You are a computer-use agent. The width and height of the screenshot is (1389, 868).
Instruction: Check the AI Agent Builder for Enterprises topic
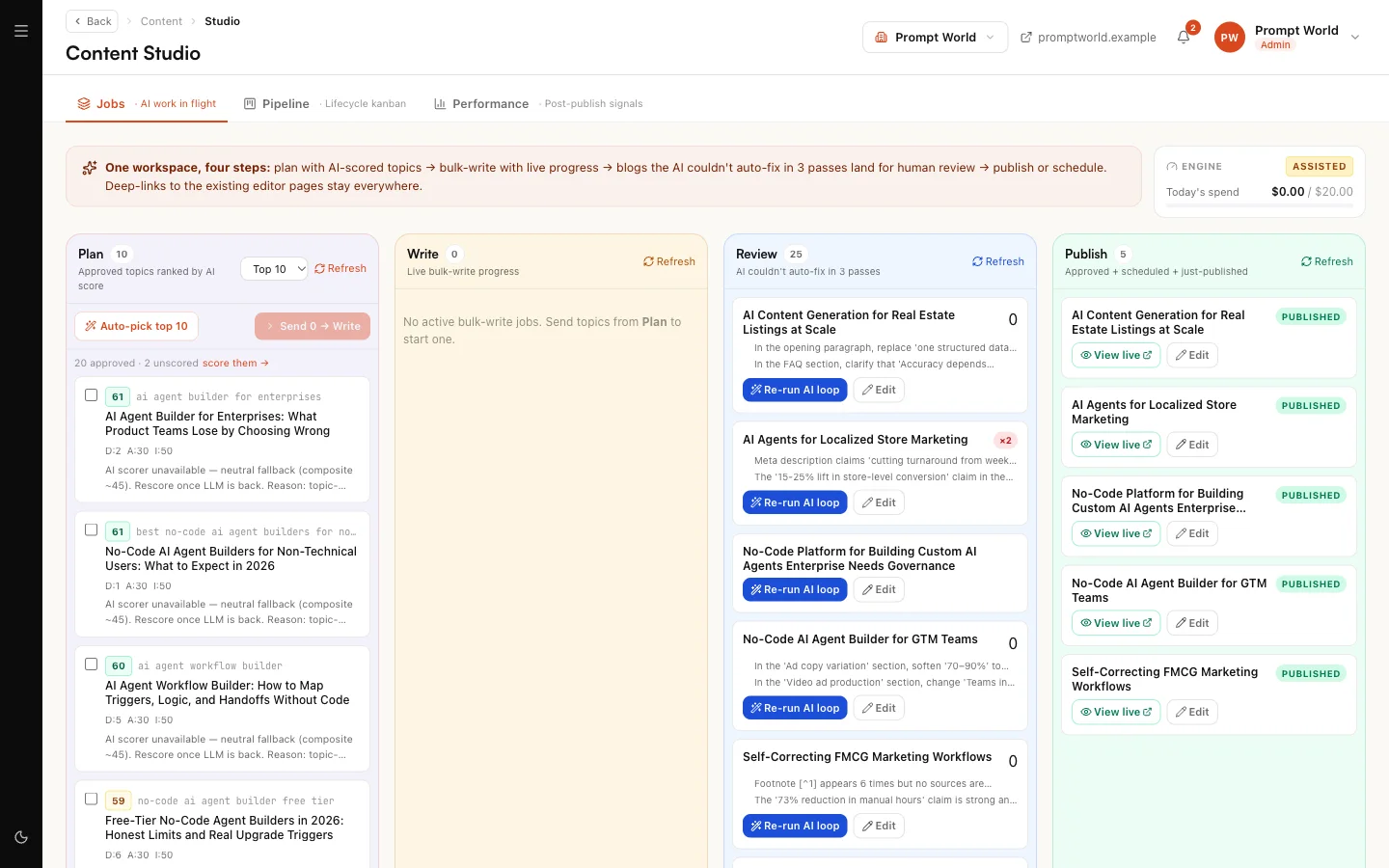tap(91, 394)
